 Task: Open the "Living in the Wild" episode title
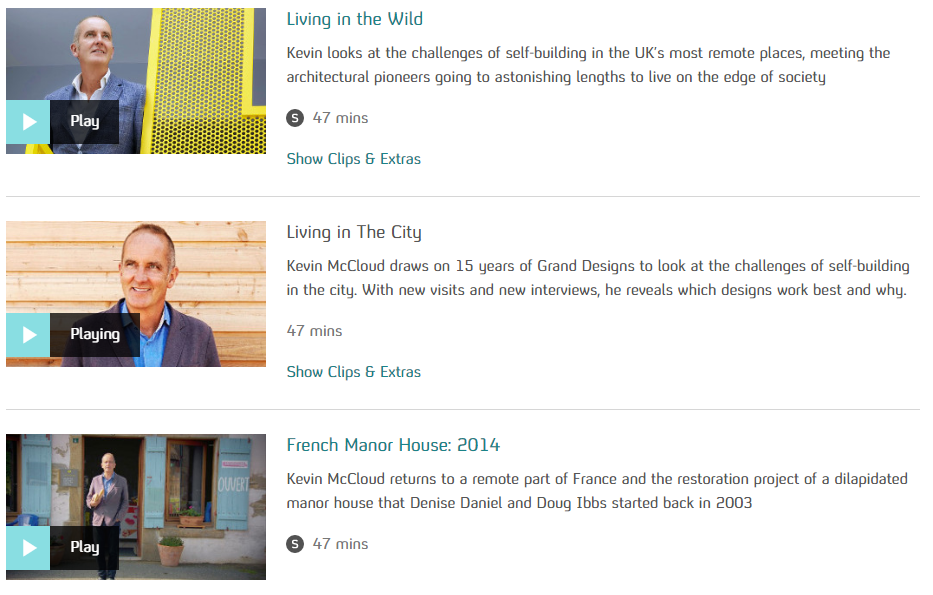point(354,19)
